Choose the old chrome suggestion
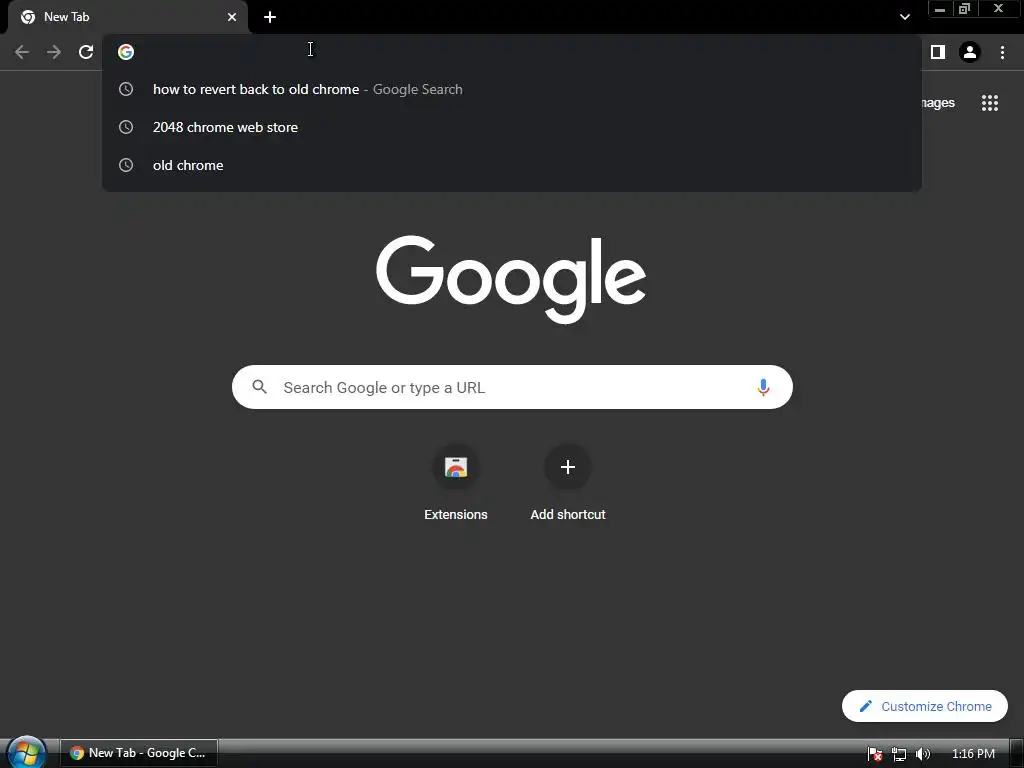Viewport: 1024px width, 768px height. pyautogui.click(x=512, y=165)
